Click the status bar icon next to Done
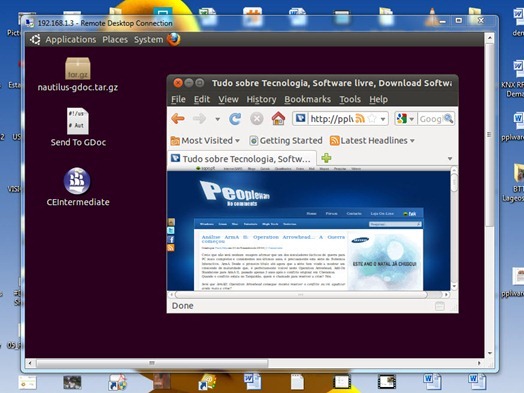 [x=440, y=306]
